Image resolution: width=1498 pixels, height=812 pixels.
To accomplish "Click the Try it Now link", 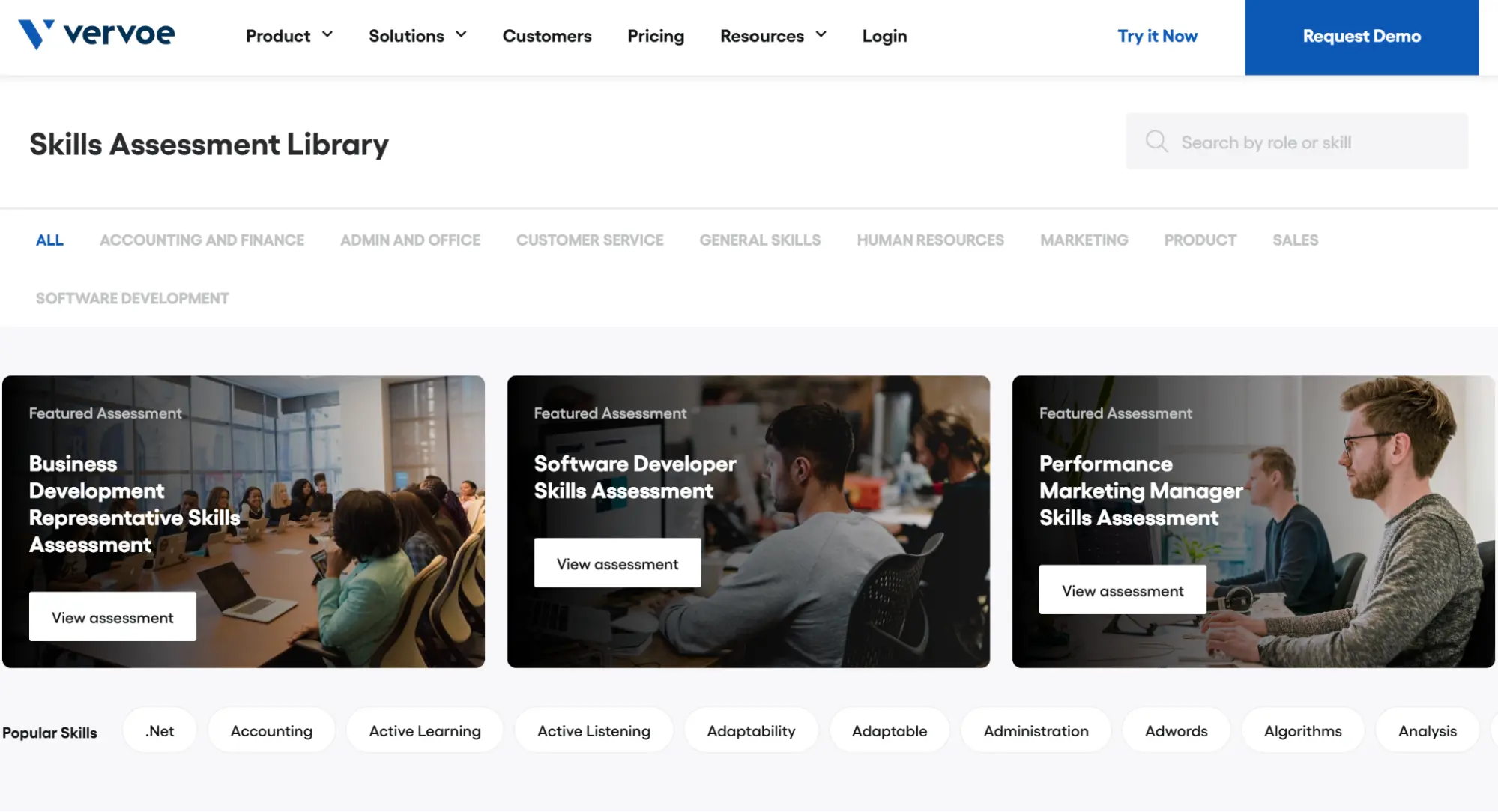I will (x=1156, y=36).
